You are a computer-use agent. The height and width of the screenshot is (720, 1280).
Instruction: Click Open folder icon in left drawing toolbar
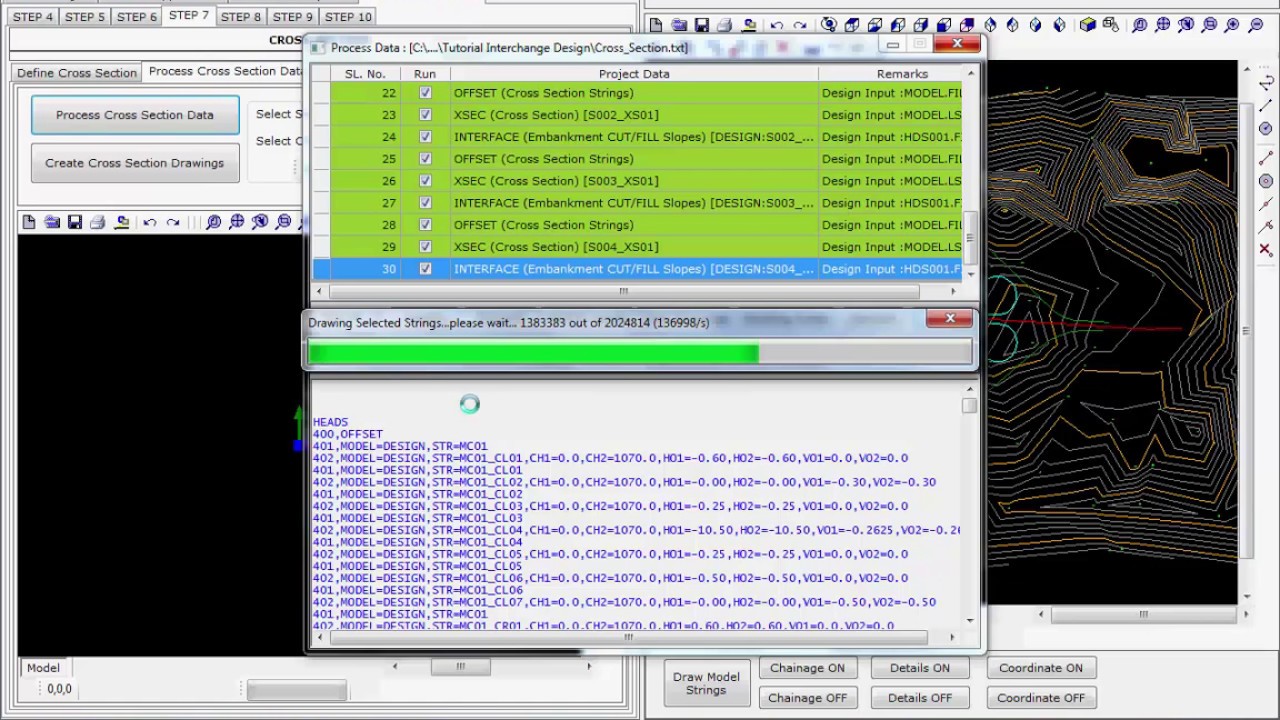coord(51,222)
